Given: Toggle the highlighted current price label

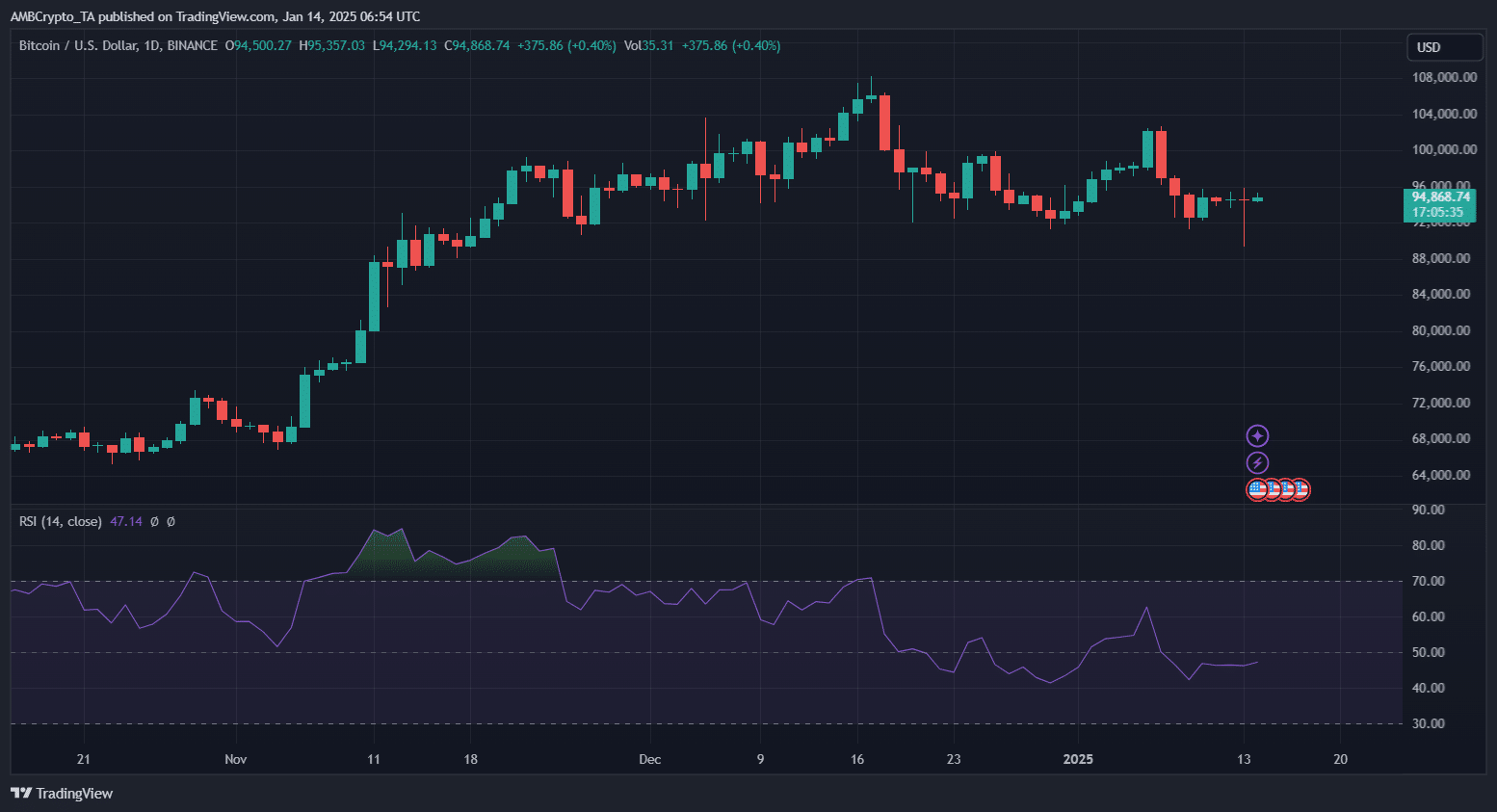Looking at the screenshot, I should [1439, 205].
